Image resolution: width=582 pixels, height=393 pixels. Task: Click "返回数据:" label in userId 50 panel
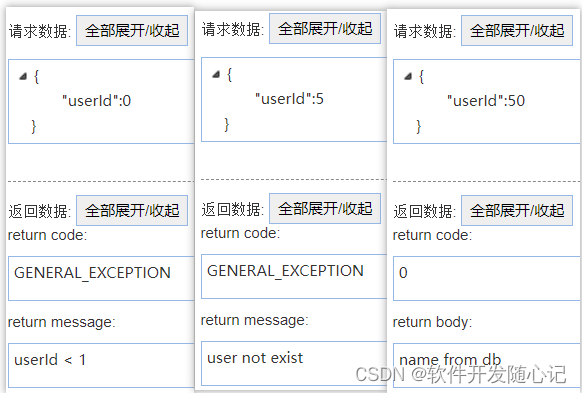pyautogui.click(x=425, y=211)
